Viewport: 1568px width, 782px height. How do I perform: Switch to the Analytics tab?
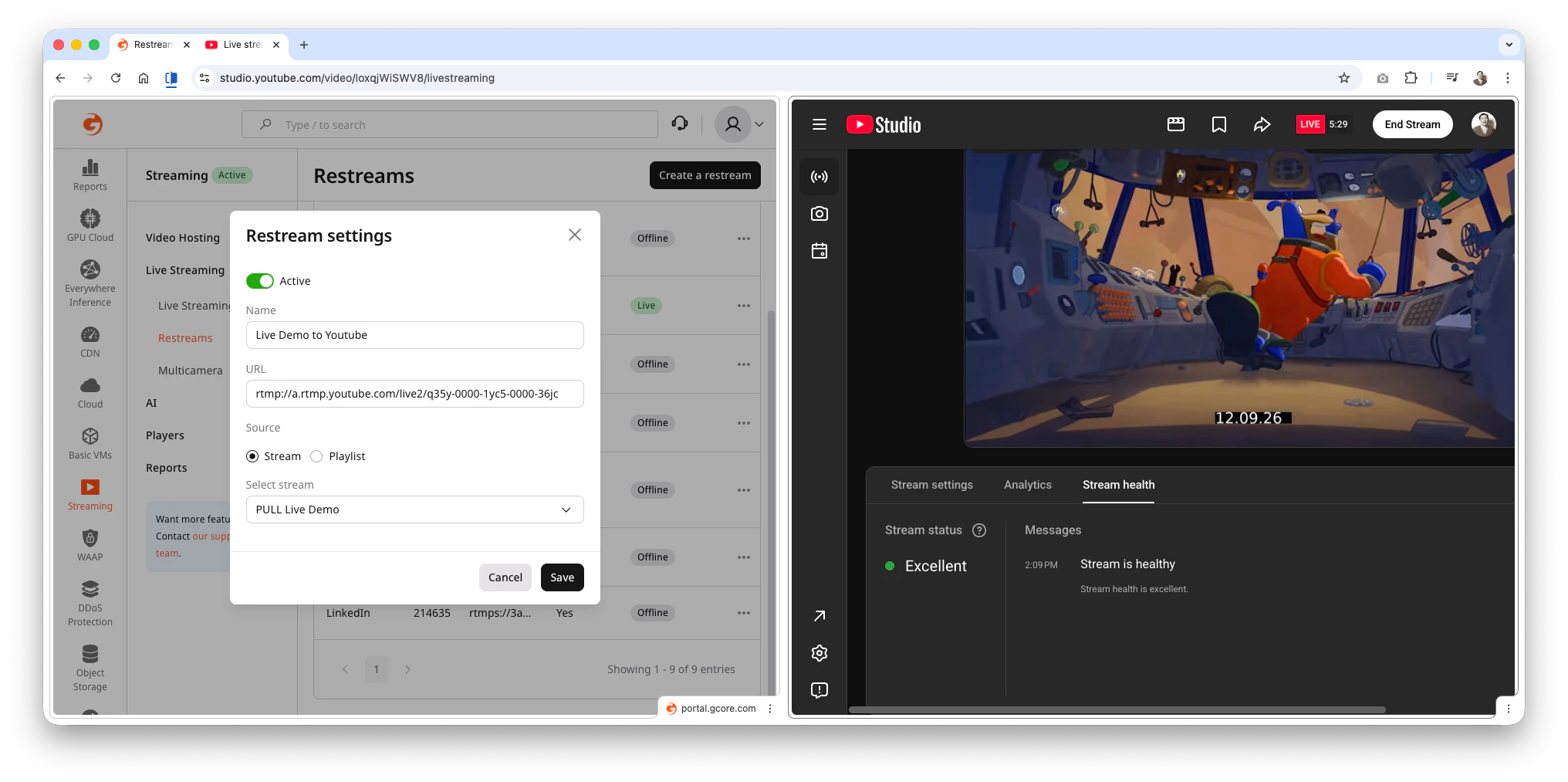point(1028,485)
